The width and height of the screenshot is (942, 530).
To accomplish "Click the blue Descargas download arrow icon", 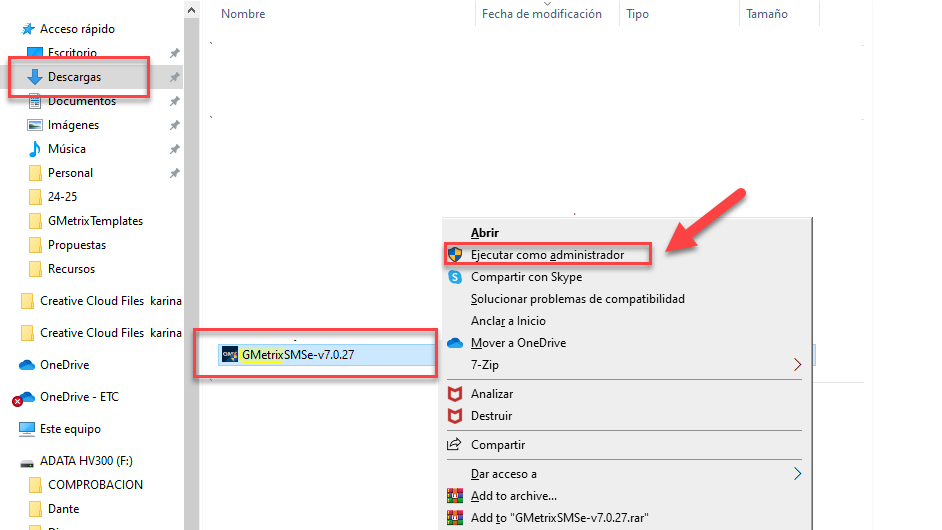I will click(35, 77).
